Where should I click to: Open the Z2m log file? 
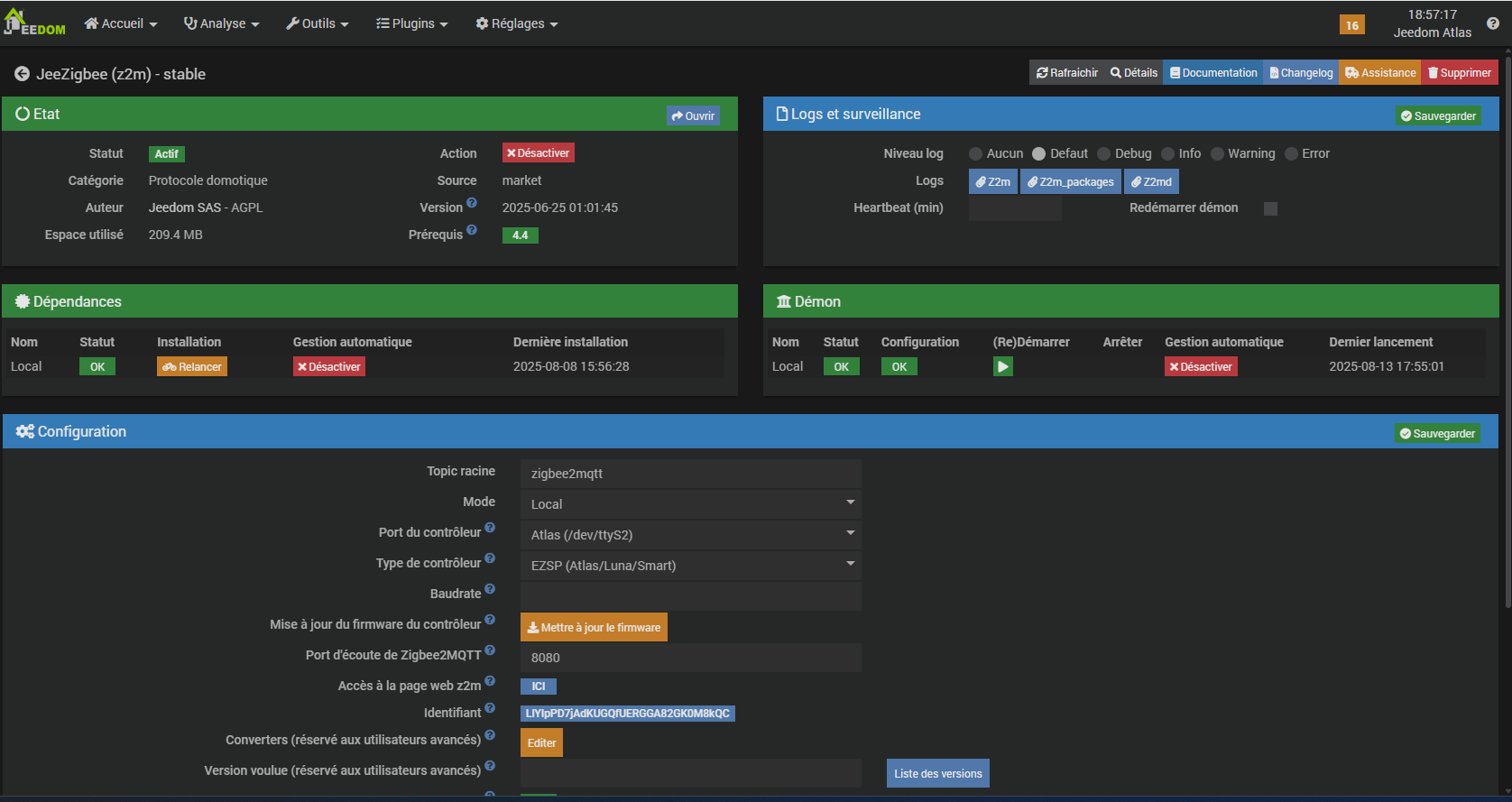(x=992, y=181)
